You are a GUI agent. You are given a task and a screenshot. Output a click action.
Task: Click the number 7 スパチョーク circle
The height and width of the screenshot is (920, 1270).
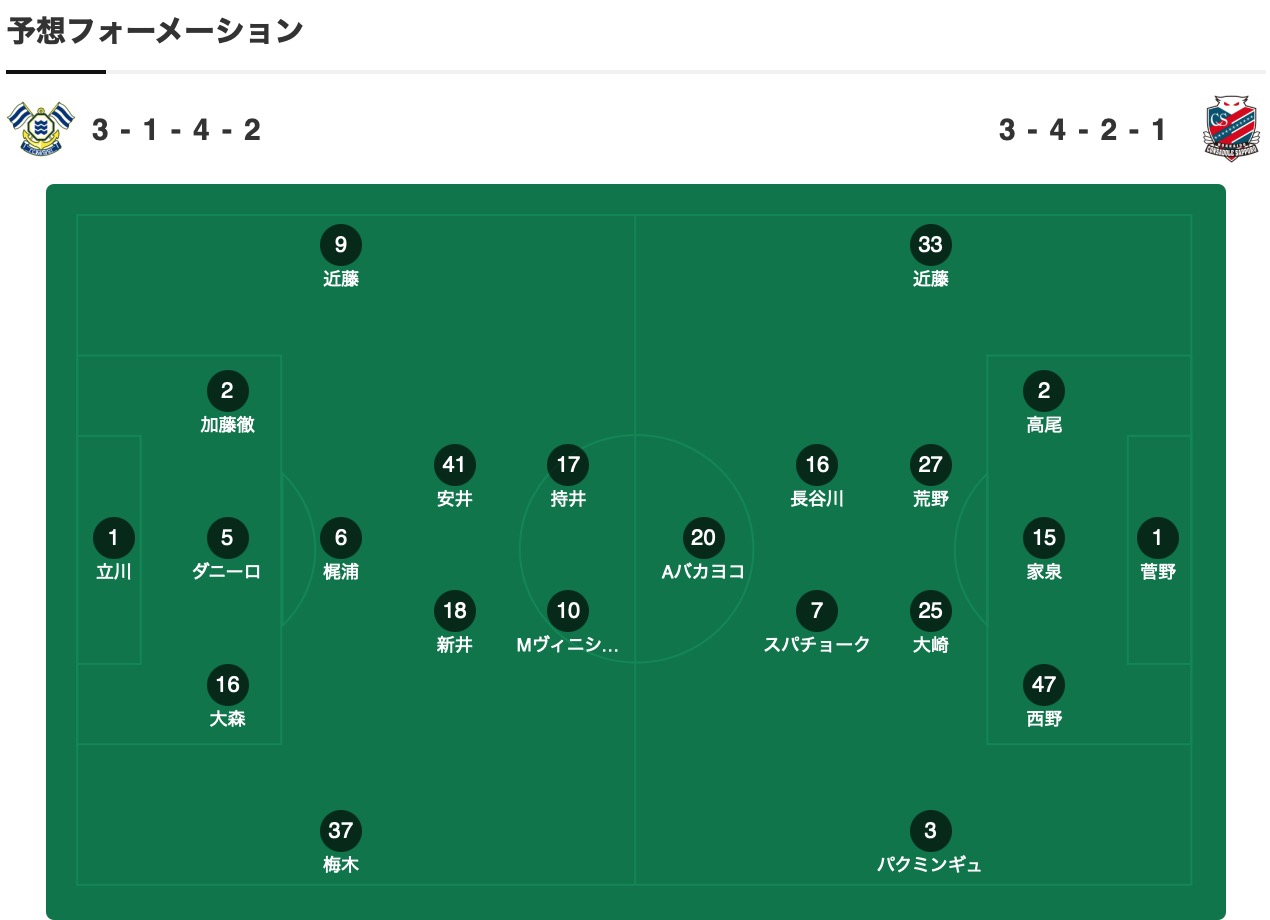click(817, 611)
